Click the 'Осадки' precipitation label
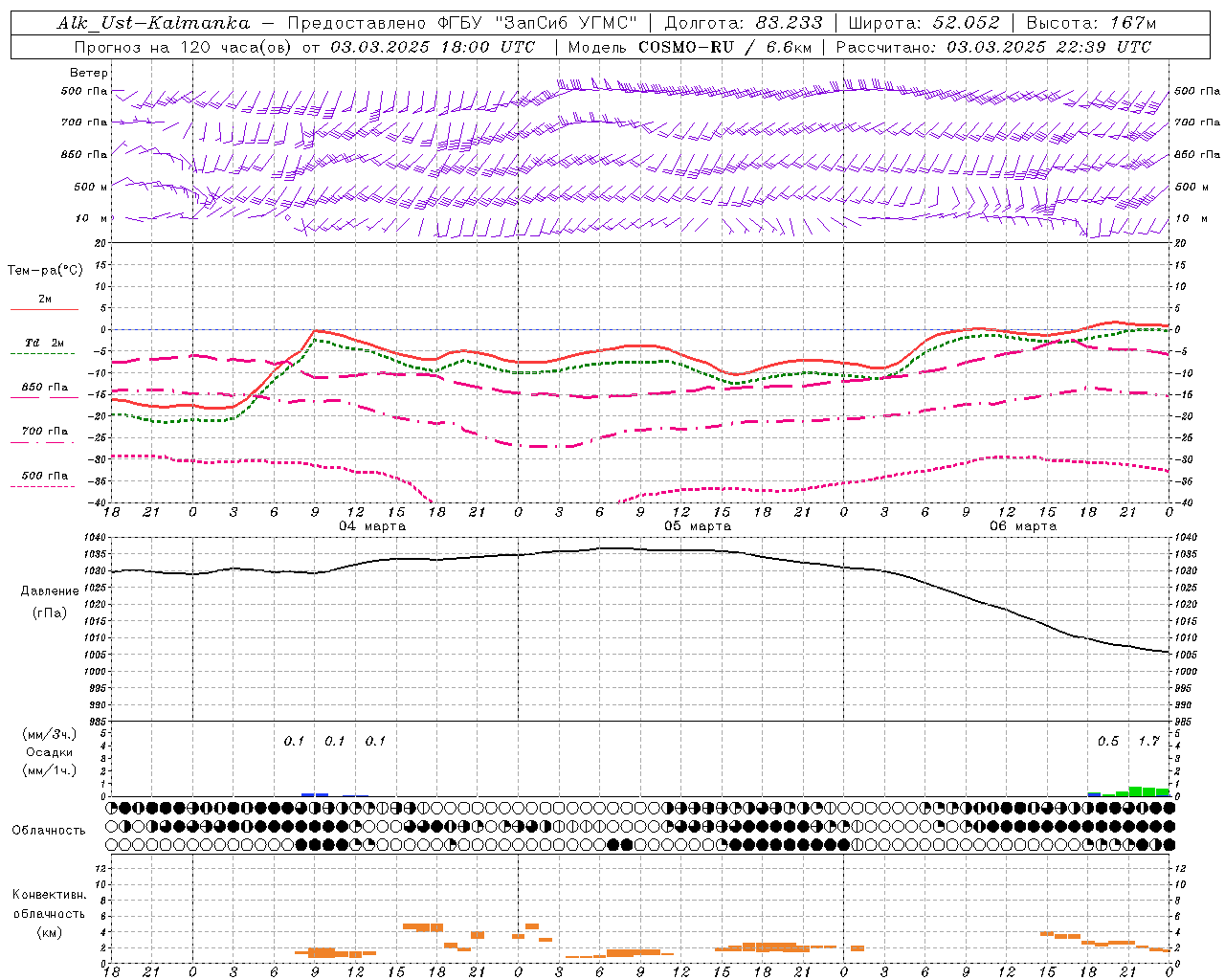The width and height of the screenshot is (1225, 980). click(x=50, y=752)
